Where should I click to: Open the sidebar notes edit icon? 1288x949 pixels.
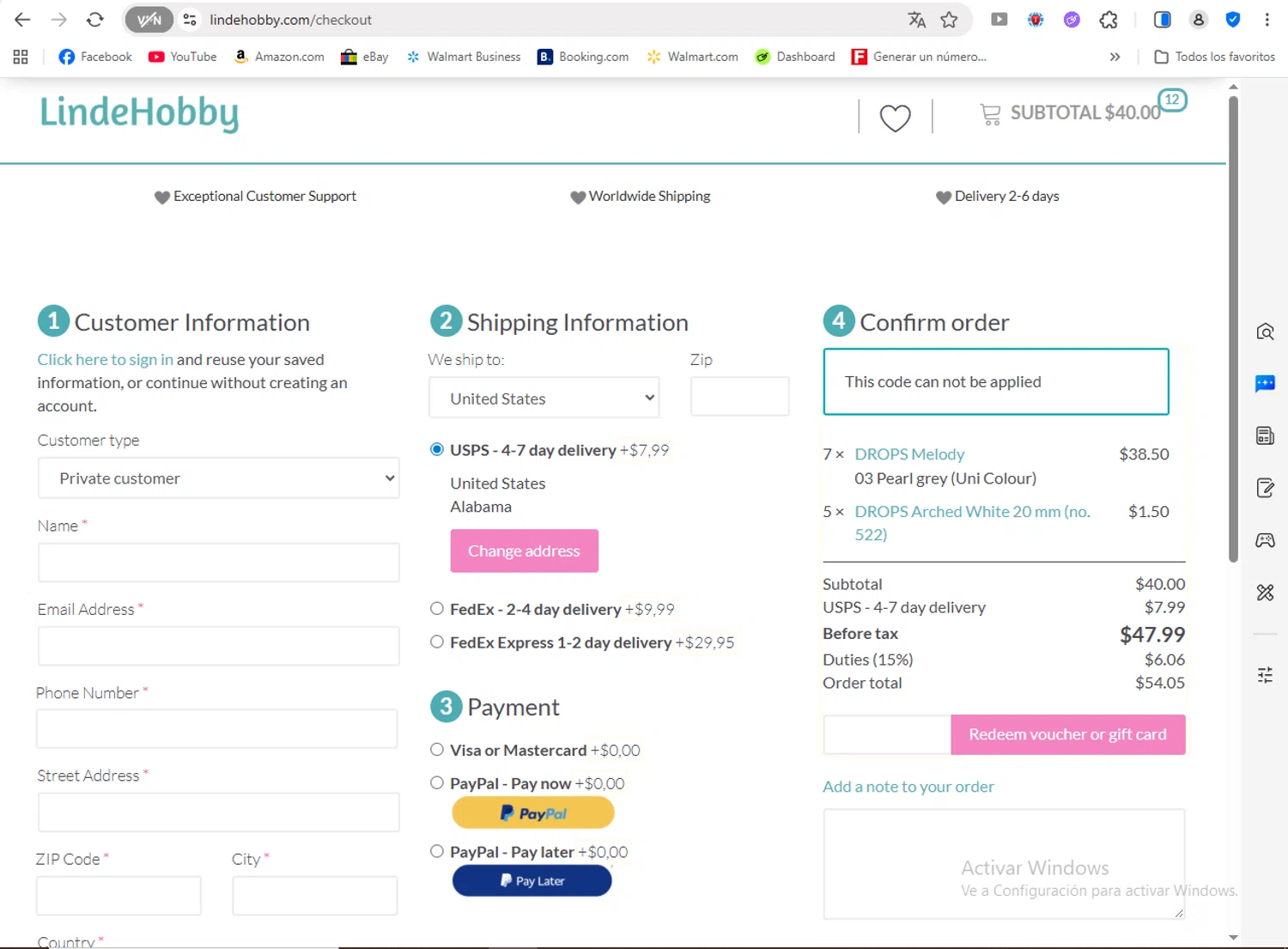[x=1265, y=488]
